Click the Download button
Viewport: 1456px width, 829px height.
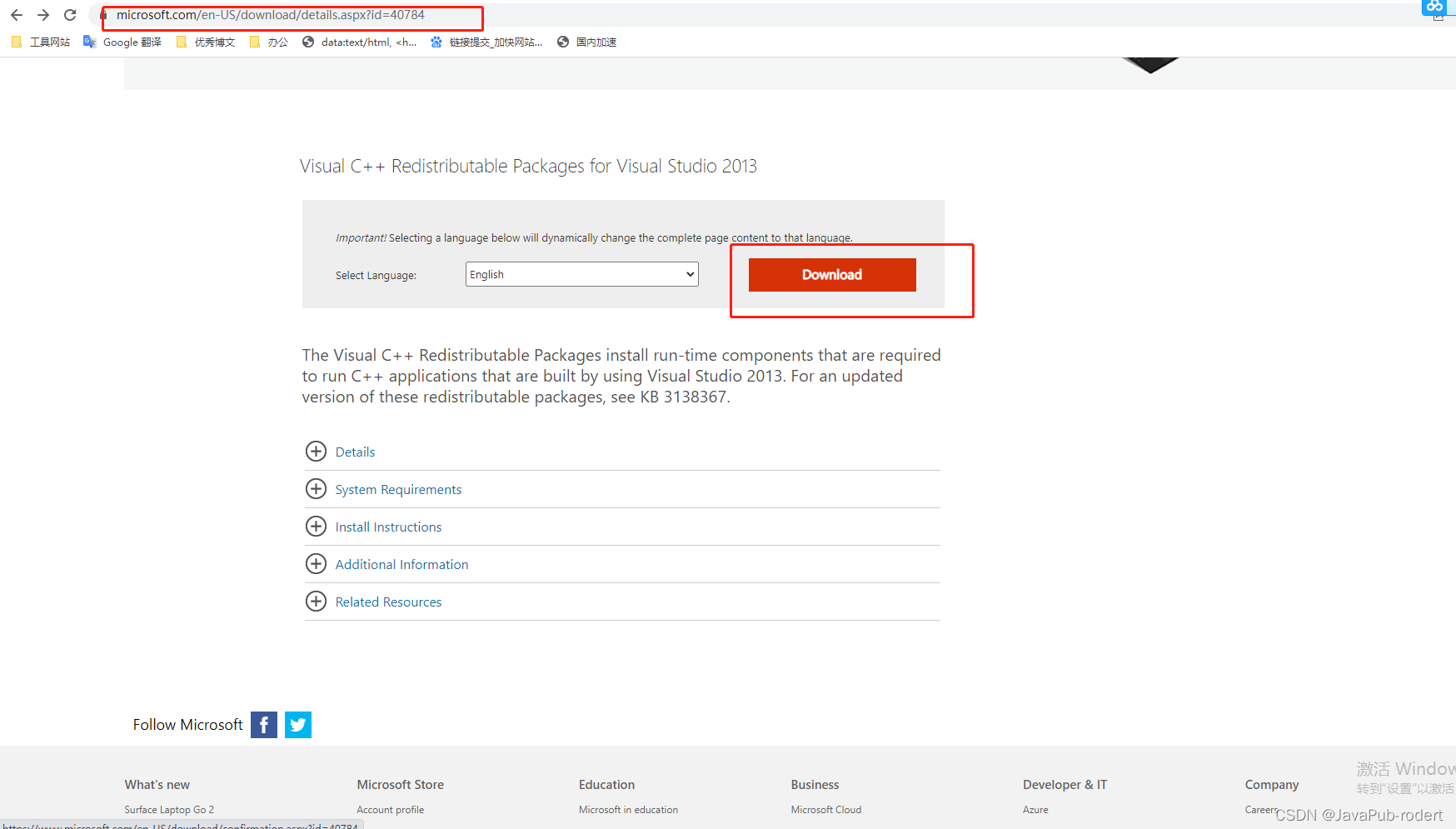(831, 274)
